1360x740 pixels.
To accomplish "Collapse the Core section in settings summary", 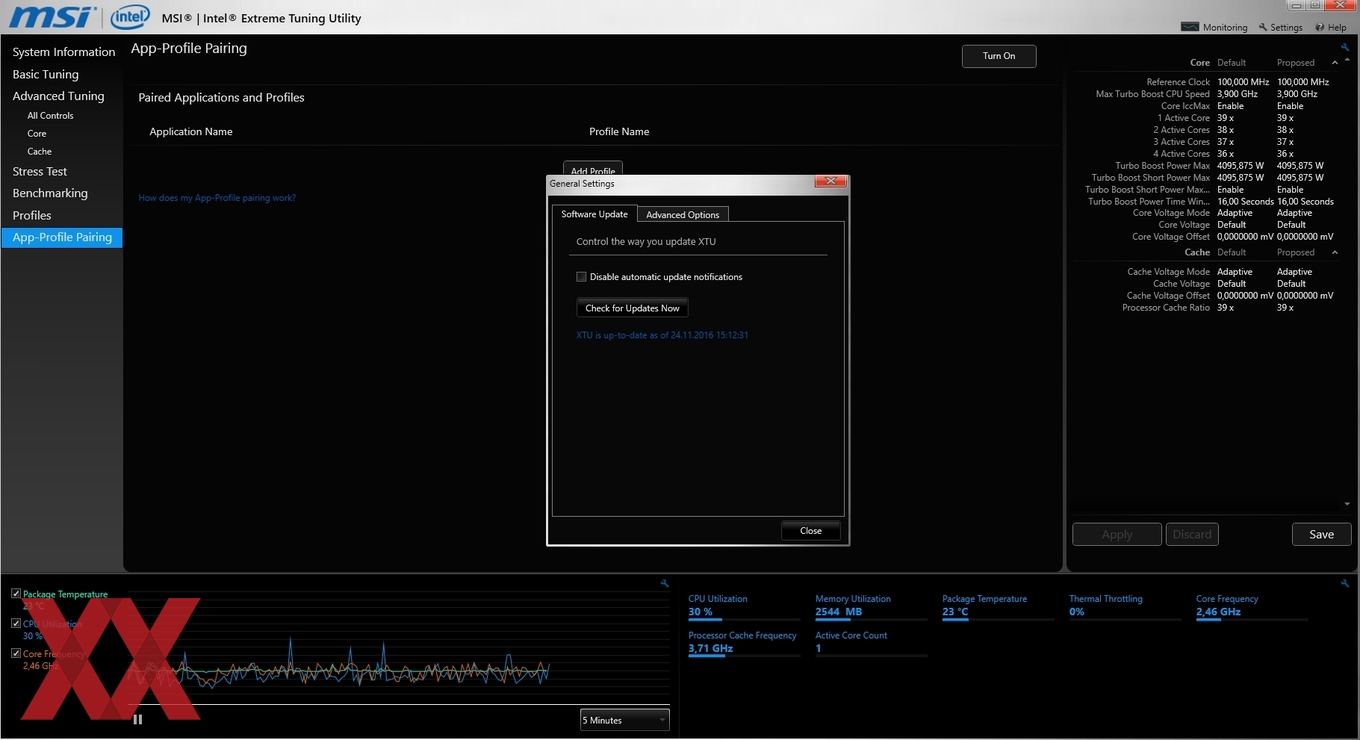I will pos(1335,63).
